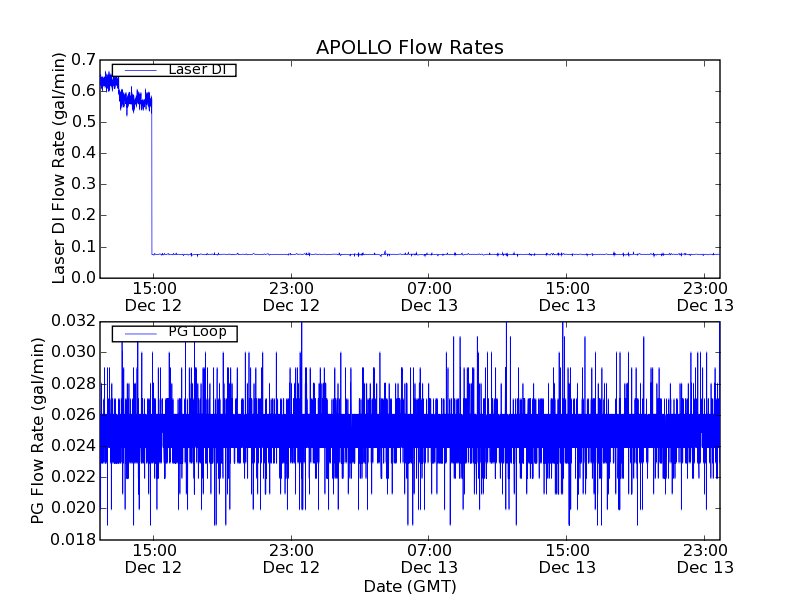Click bottom plot's "15:00 Dec 13" tick label

coord(567,558)
